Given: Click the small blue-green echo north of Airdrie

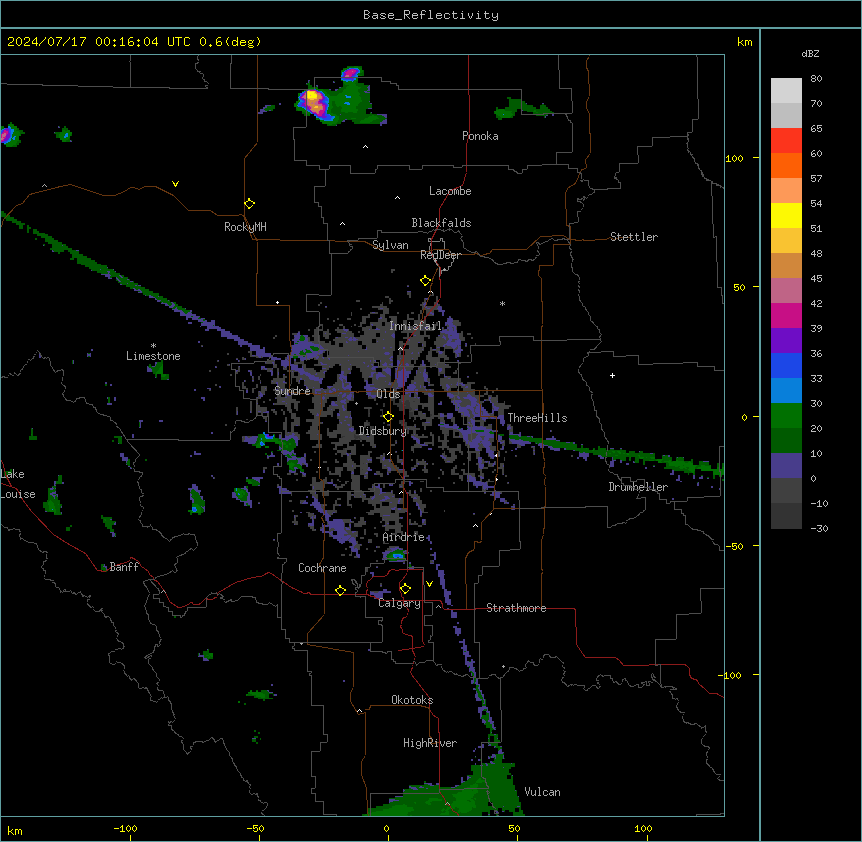Looking at the screenshot, I should click(x=396, y=554).
